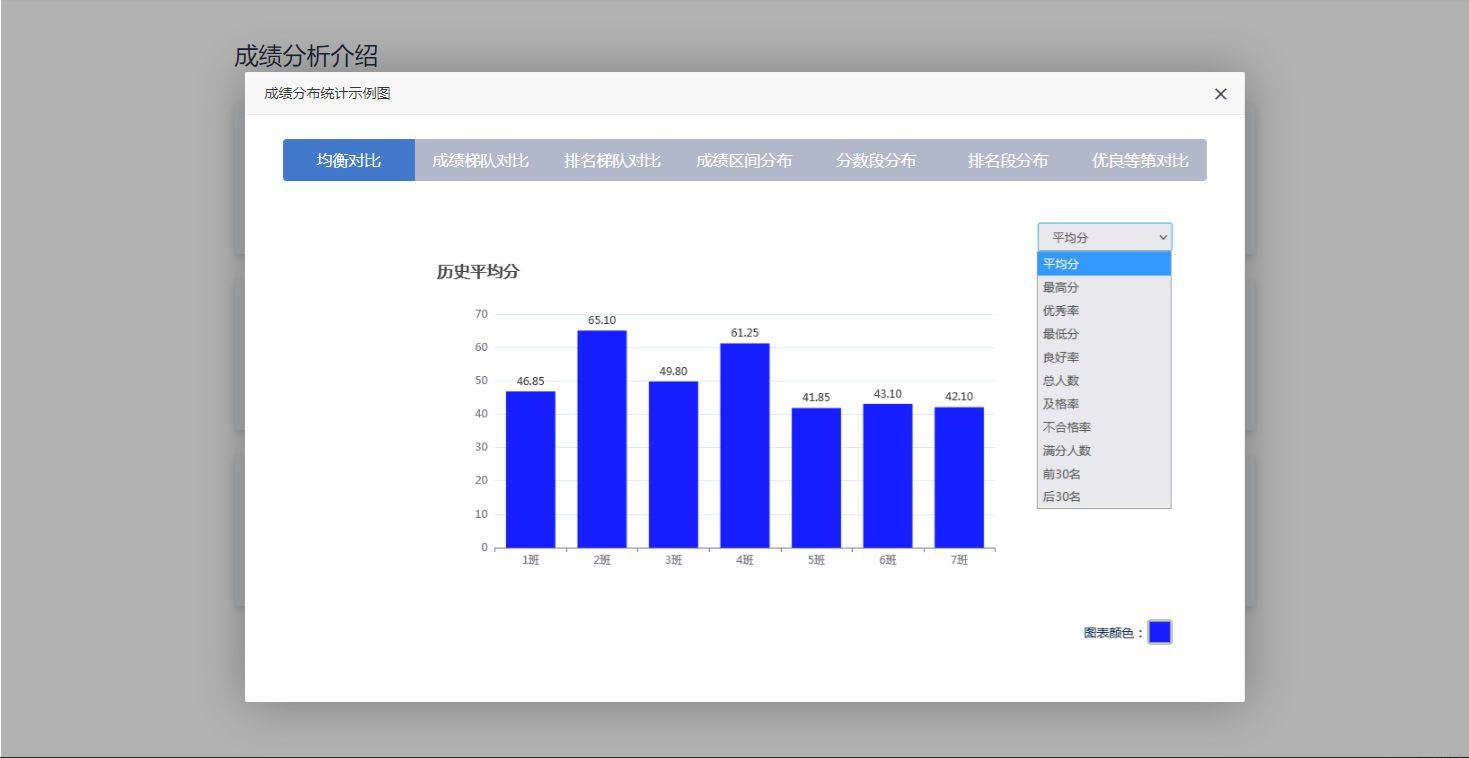Click the 成绩分析介绍 page heading
1469x758 pixels.
tap(306, 56)
